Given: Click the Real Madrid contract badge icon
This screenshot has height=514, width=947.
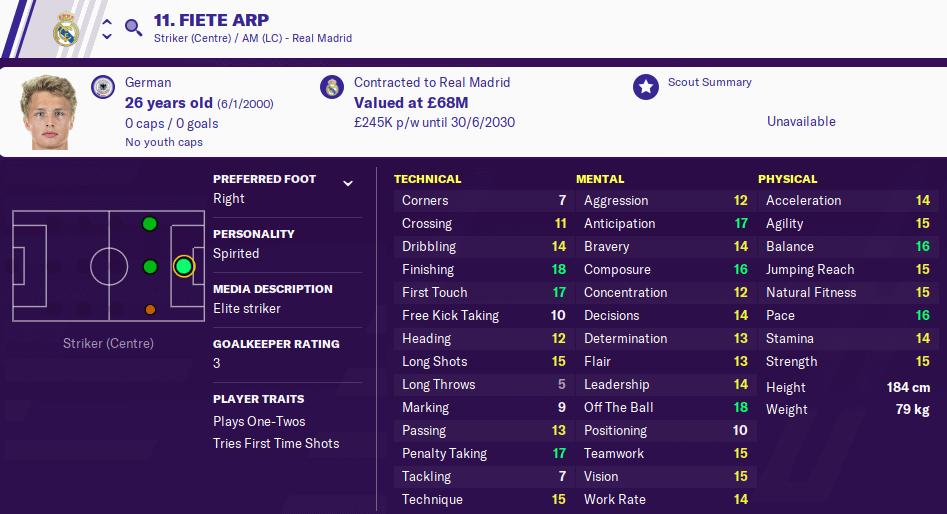Looking at the screenshot, I should [332, 87].
